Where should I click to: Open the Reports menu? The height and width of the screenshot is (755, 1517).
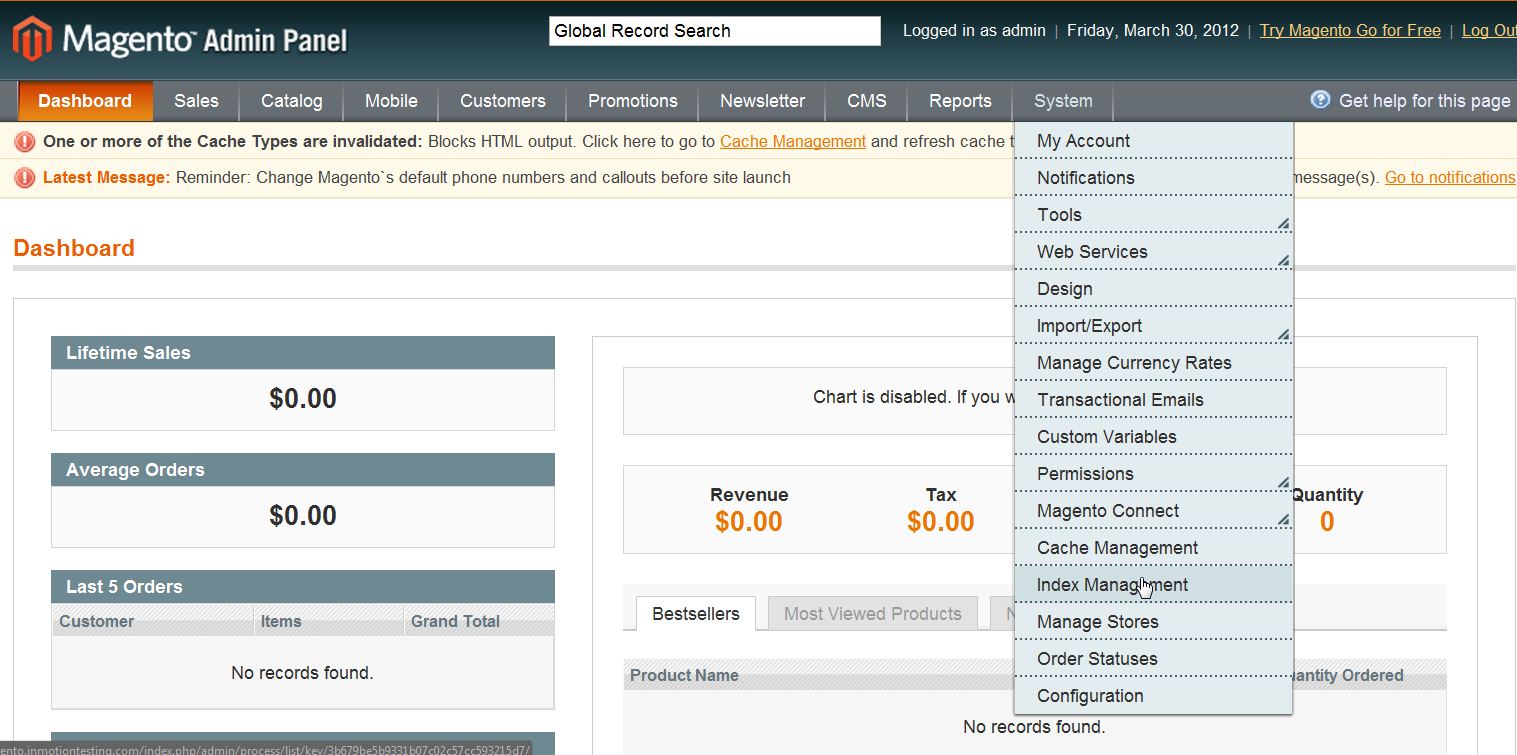click(959, 101)
